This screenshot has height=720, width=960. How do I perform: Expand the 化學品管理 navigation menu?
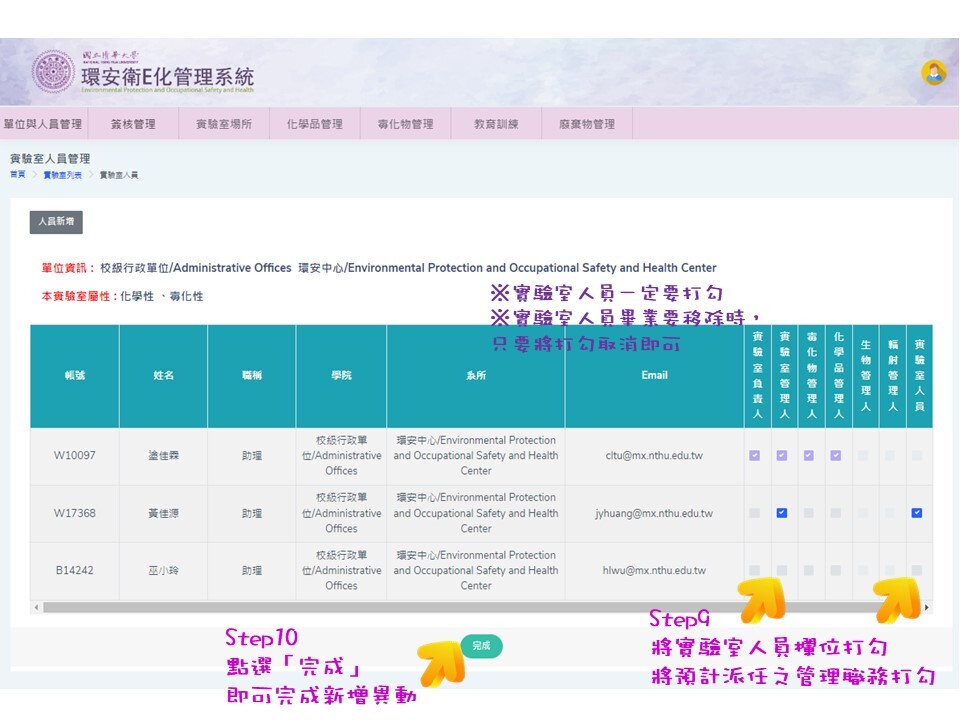point(314,124)
